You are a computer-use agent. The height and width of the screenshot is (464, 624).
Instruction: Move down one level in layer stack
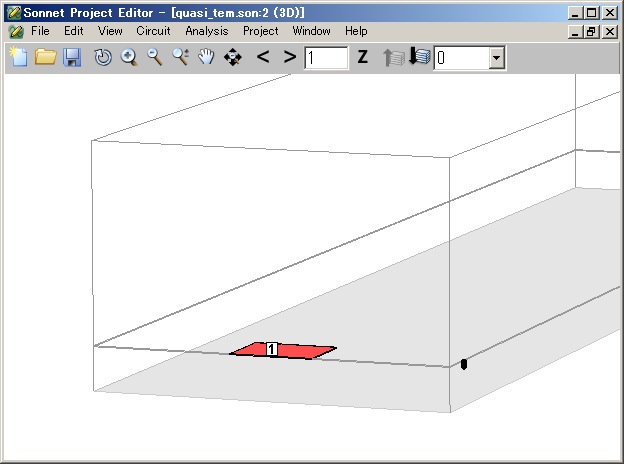click(x=419, y=56)
